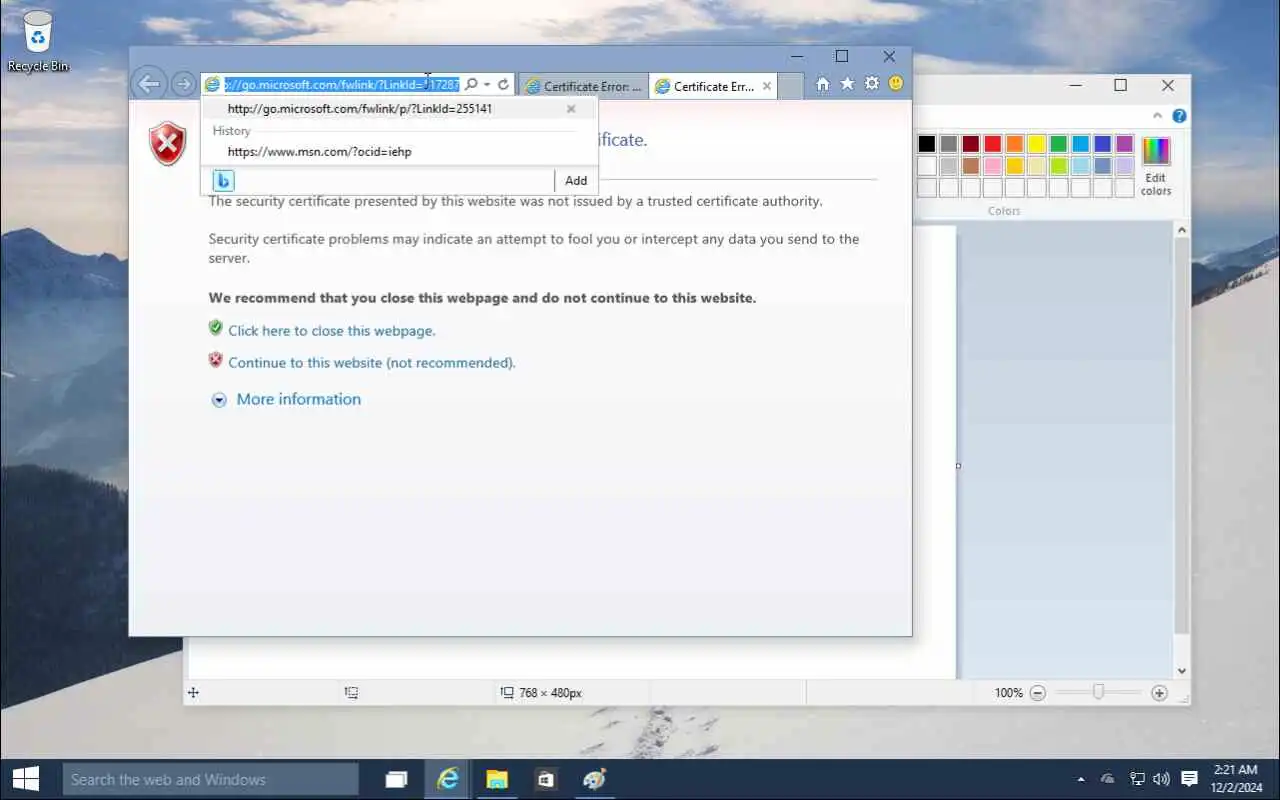The width and height of the screenshot is (1280, 800).
Task: Open the address bar autocomplete dropdown arrow
Action: 487,85
